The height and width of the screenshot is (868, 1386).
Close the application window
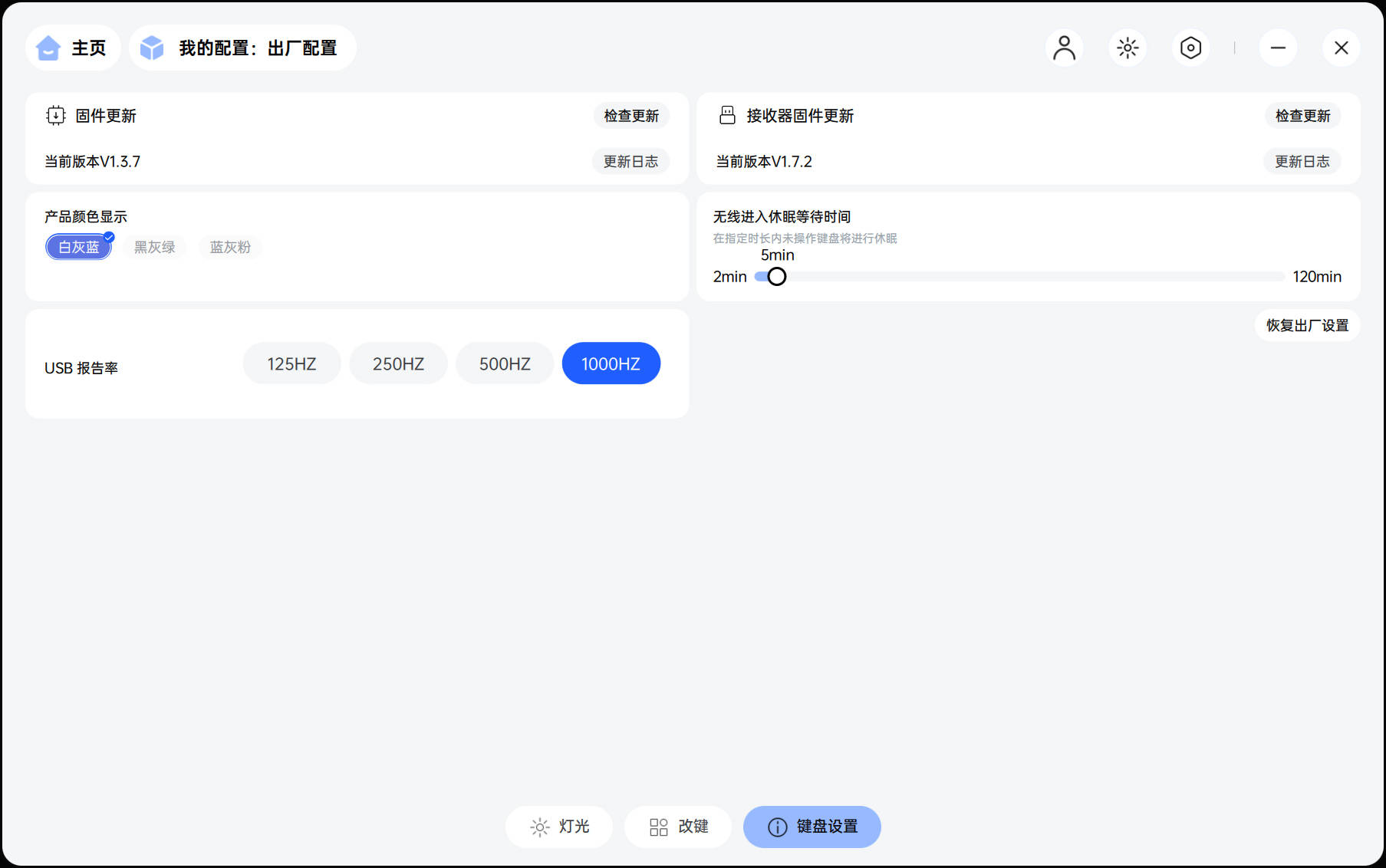coord(1341,48)
